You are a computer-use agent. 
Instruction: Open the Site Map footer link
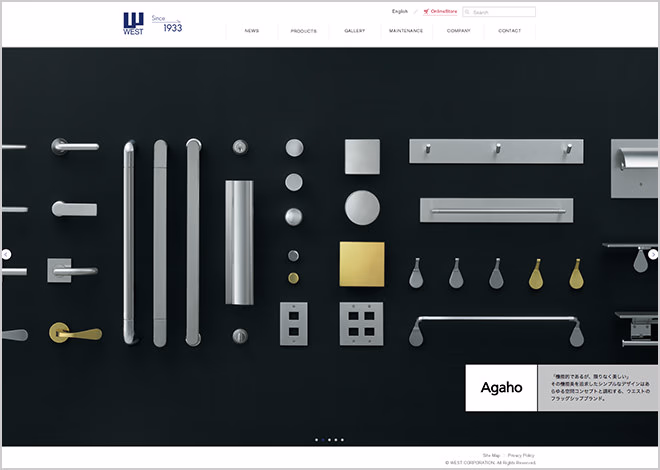click(x=491, y=455)
